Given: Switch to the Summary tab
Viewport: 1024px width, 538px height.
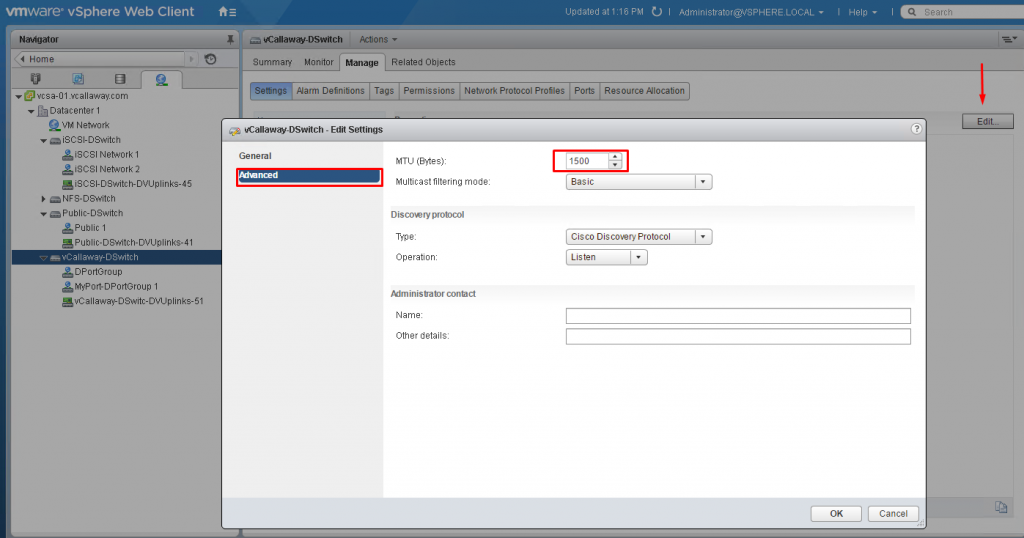Looking at the screenshot, I should 272,62.
